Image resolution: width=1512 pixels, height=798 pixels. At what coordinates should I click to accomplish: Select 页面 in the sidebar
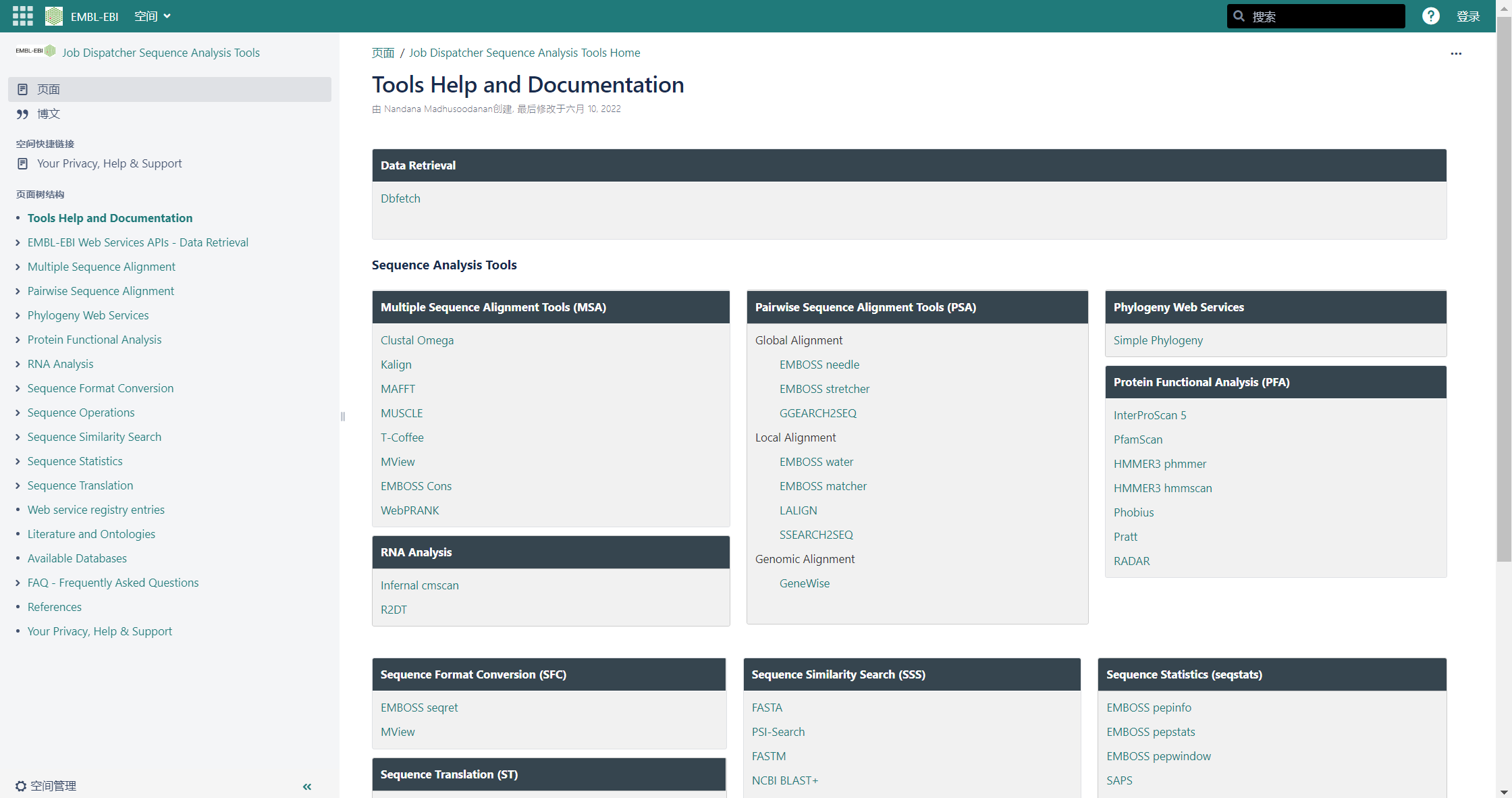point(169,89)
